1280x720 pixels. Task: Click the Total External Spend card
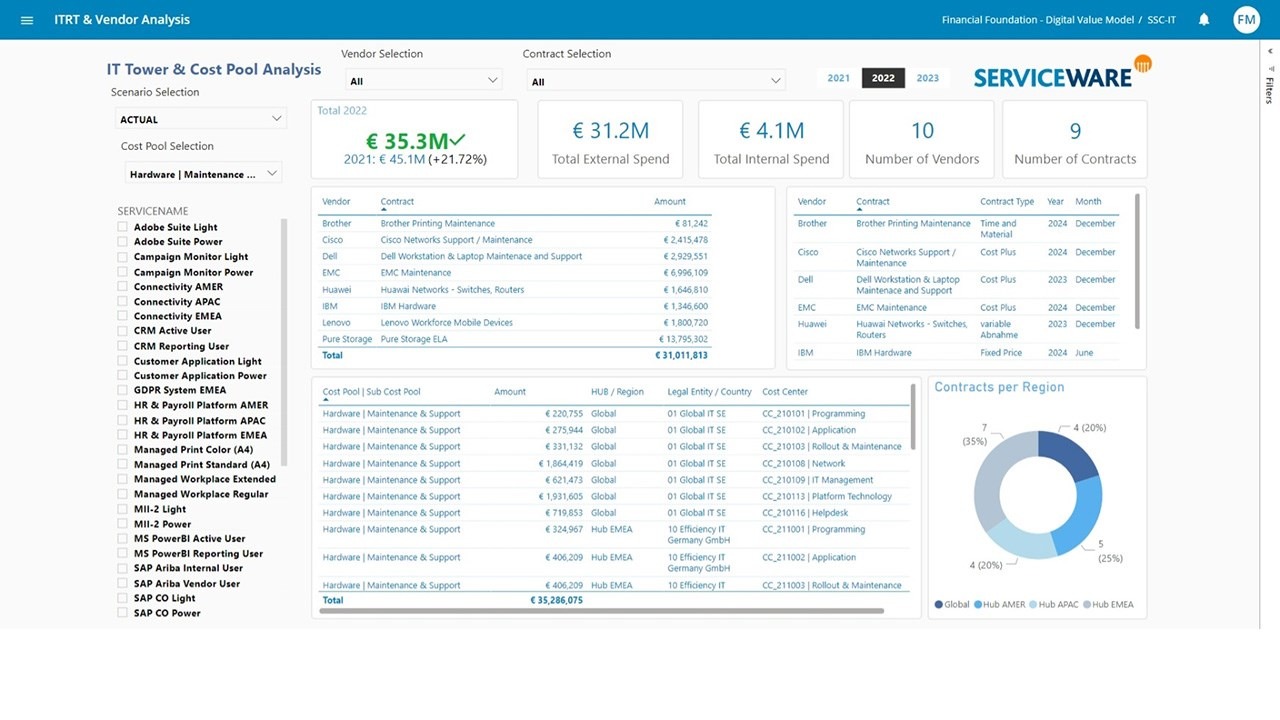(610, 139)
